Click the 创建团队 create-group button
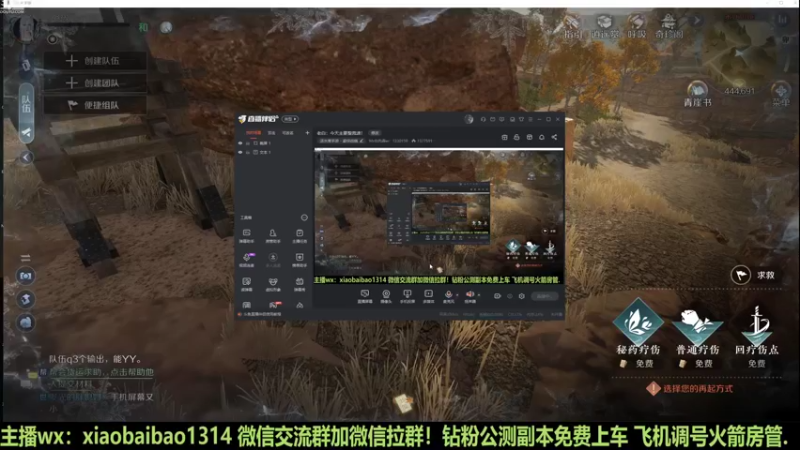Viewport: 800px width, 450px height. click(x=95, y=83)
